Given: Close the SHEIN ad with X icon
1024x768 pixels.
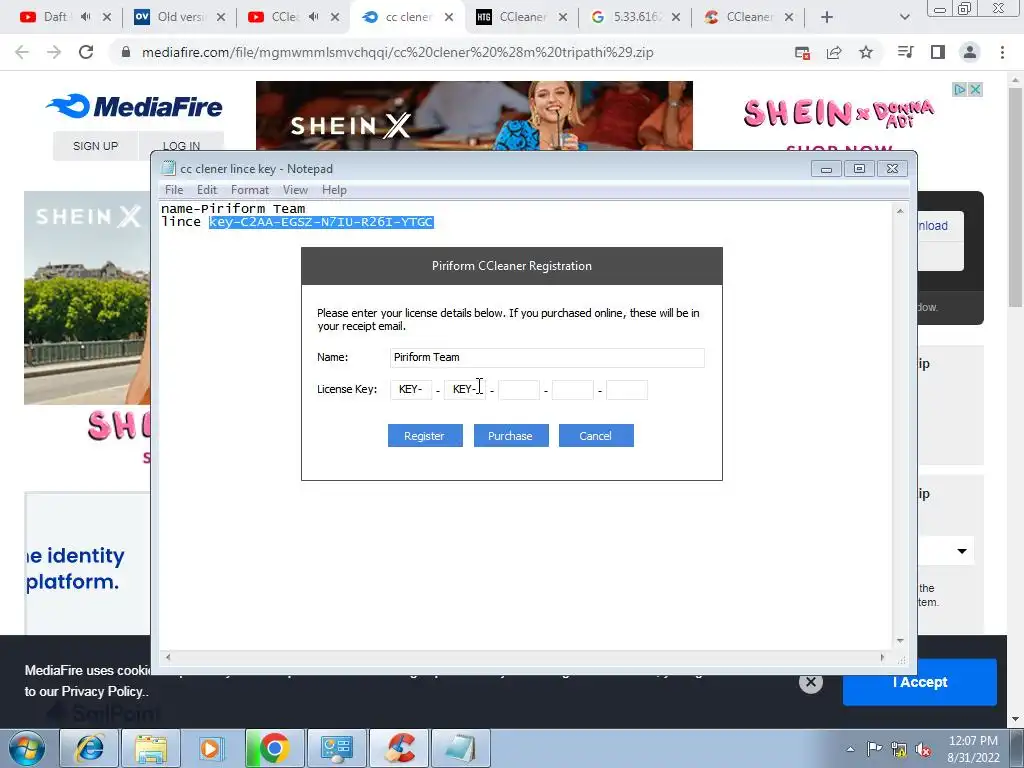Looking at the screenshot, I should click(975, 89).
